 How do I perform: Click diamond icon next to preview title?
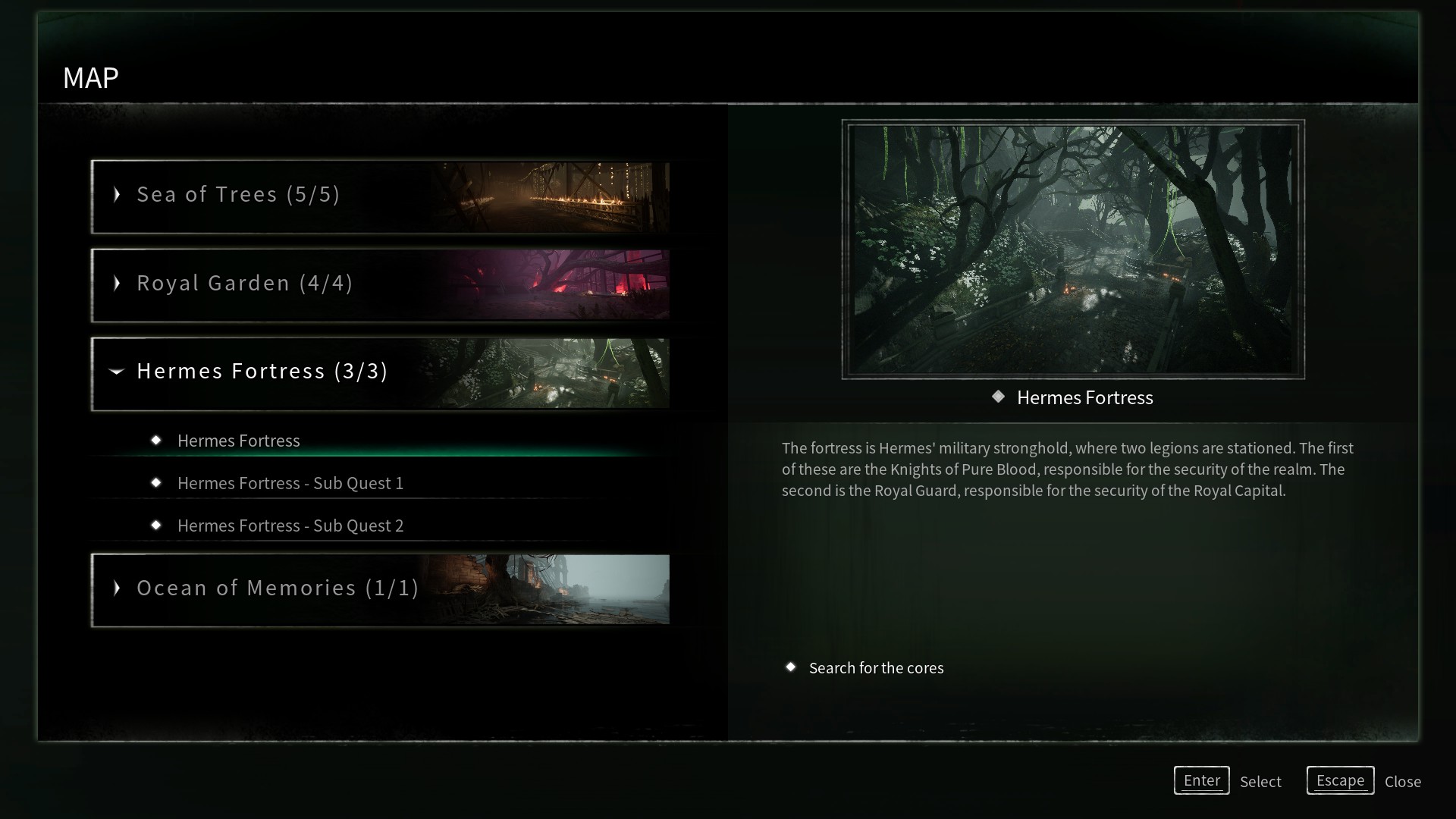point(998,397)
